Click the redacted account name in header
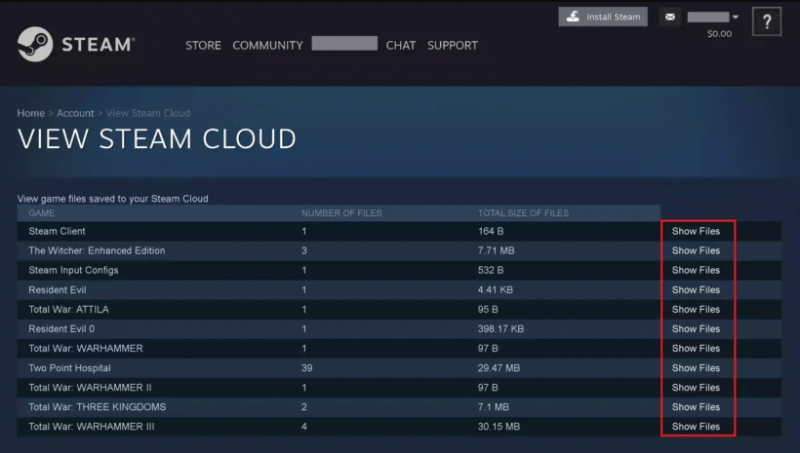800x453 pixels. [708, 17]
